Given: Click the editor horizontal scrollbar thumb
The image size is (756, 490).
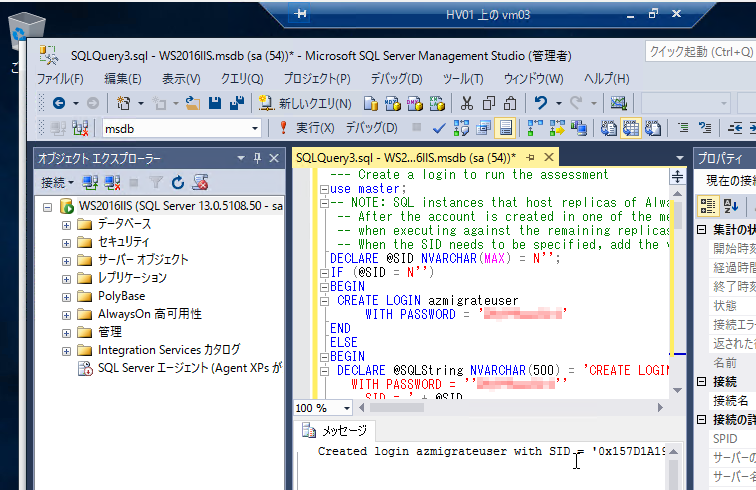Looking at the screenshot, I should [x=397, y=408].
